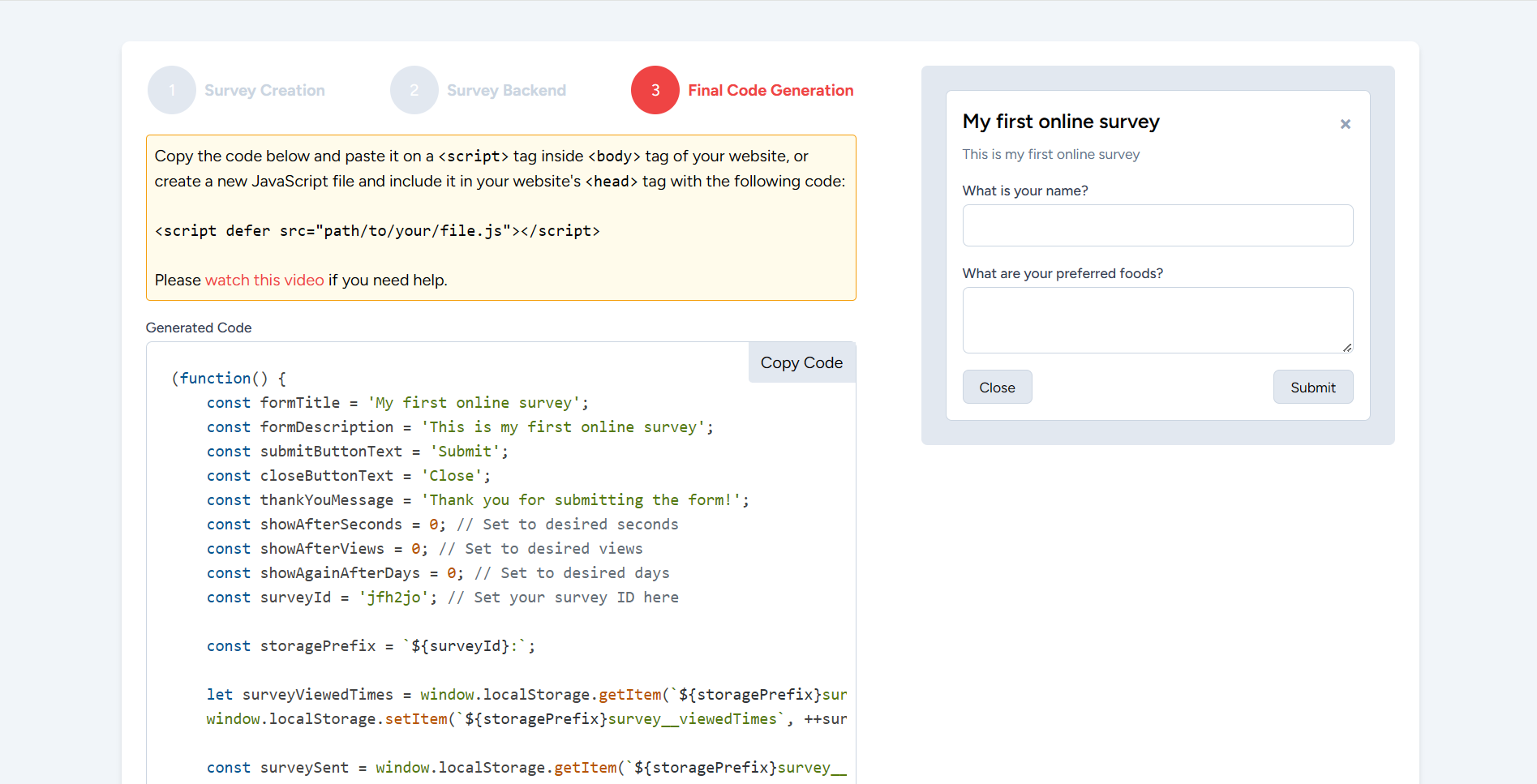
Task: Click the formDescription line in generated code
Action: [460, 427]
